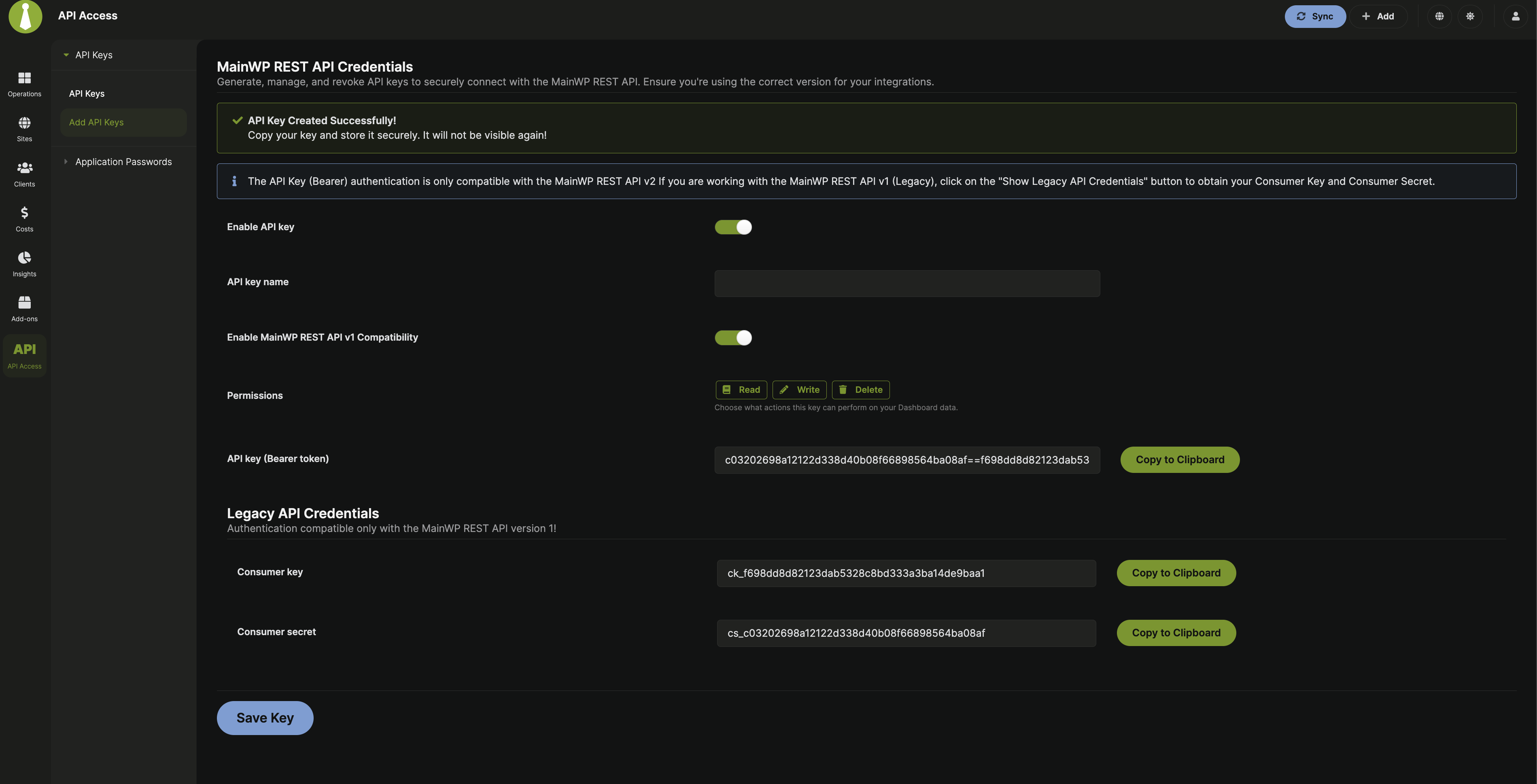
Task: Open the Add-ons section
Action: [x=24, y=308]
